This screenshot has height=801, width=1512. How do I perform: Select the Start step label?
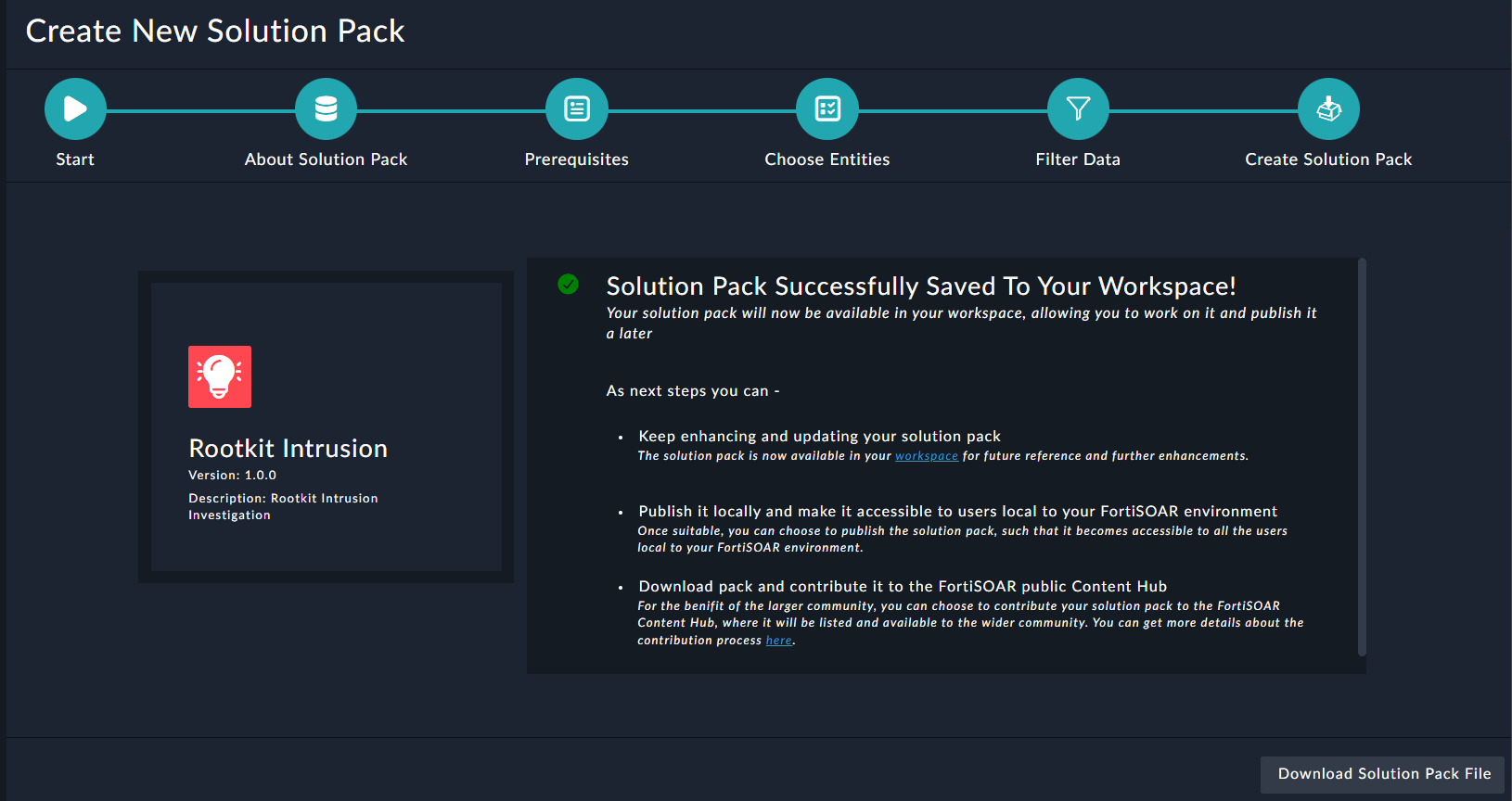[x=75, y=159]
